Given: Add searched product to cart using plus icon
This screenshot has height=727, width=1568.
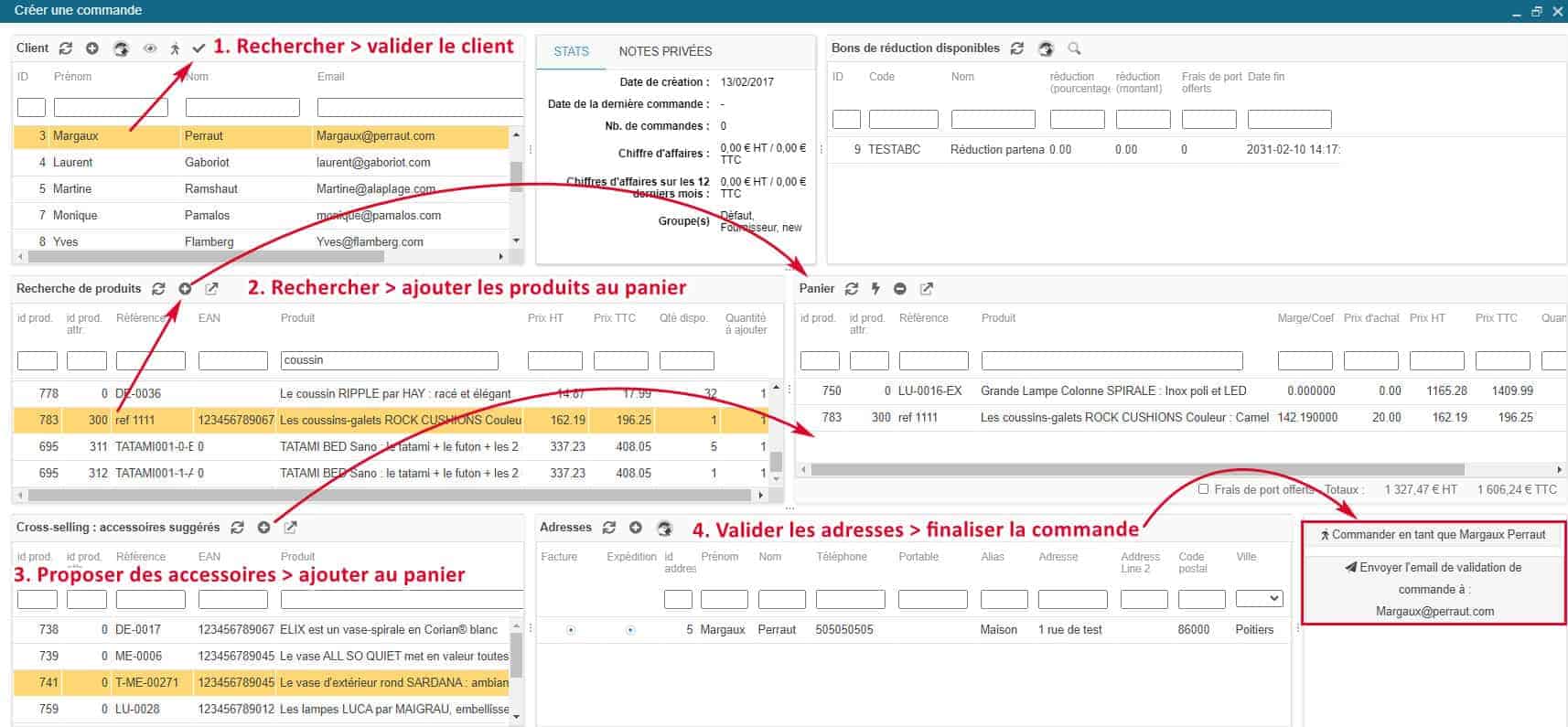Looking at the screenshot, I should tap(185, 289).
